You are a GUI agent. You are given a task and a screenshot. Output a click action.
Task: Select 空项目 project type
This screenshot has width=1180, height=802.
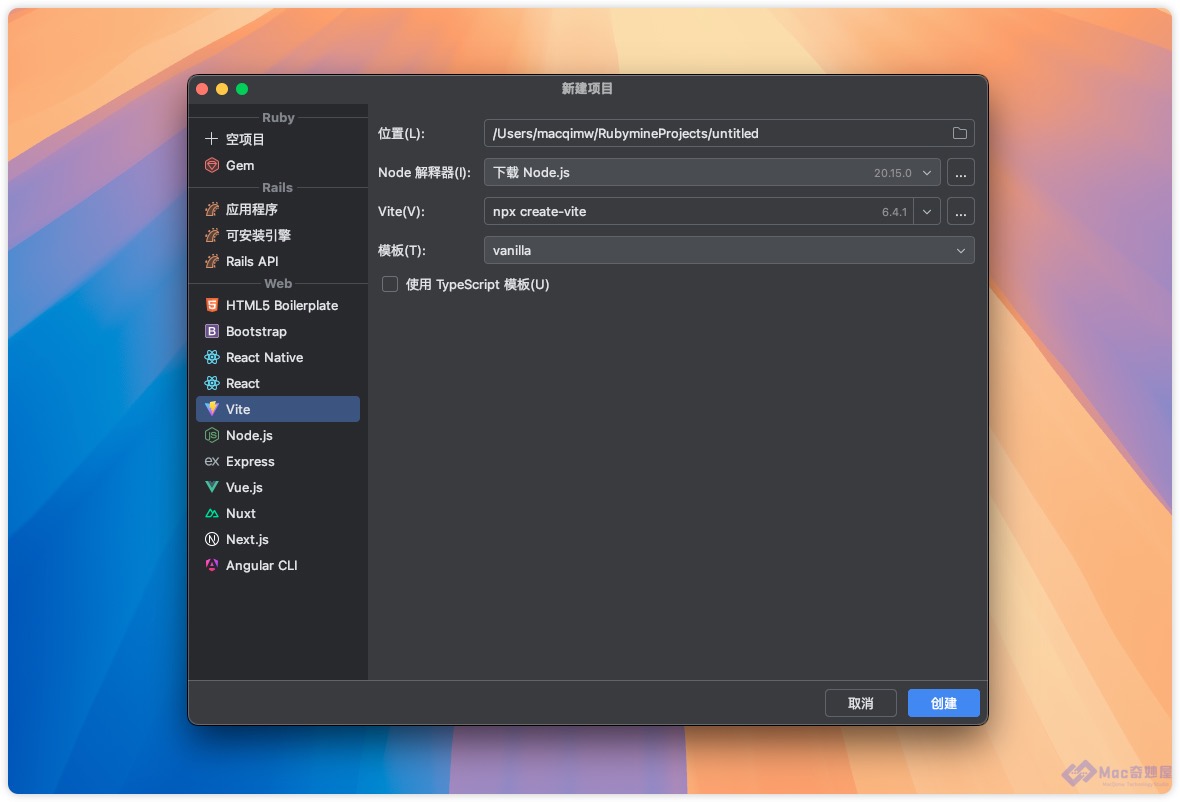278,139
